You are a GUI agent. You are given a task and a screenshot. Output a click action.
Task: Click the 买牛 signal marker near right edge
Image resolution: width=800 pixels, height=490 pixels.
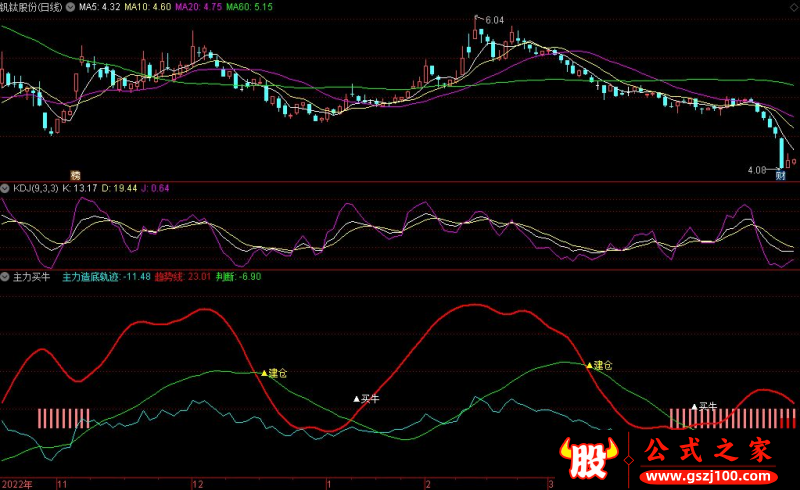pos(704,406)
